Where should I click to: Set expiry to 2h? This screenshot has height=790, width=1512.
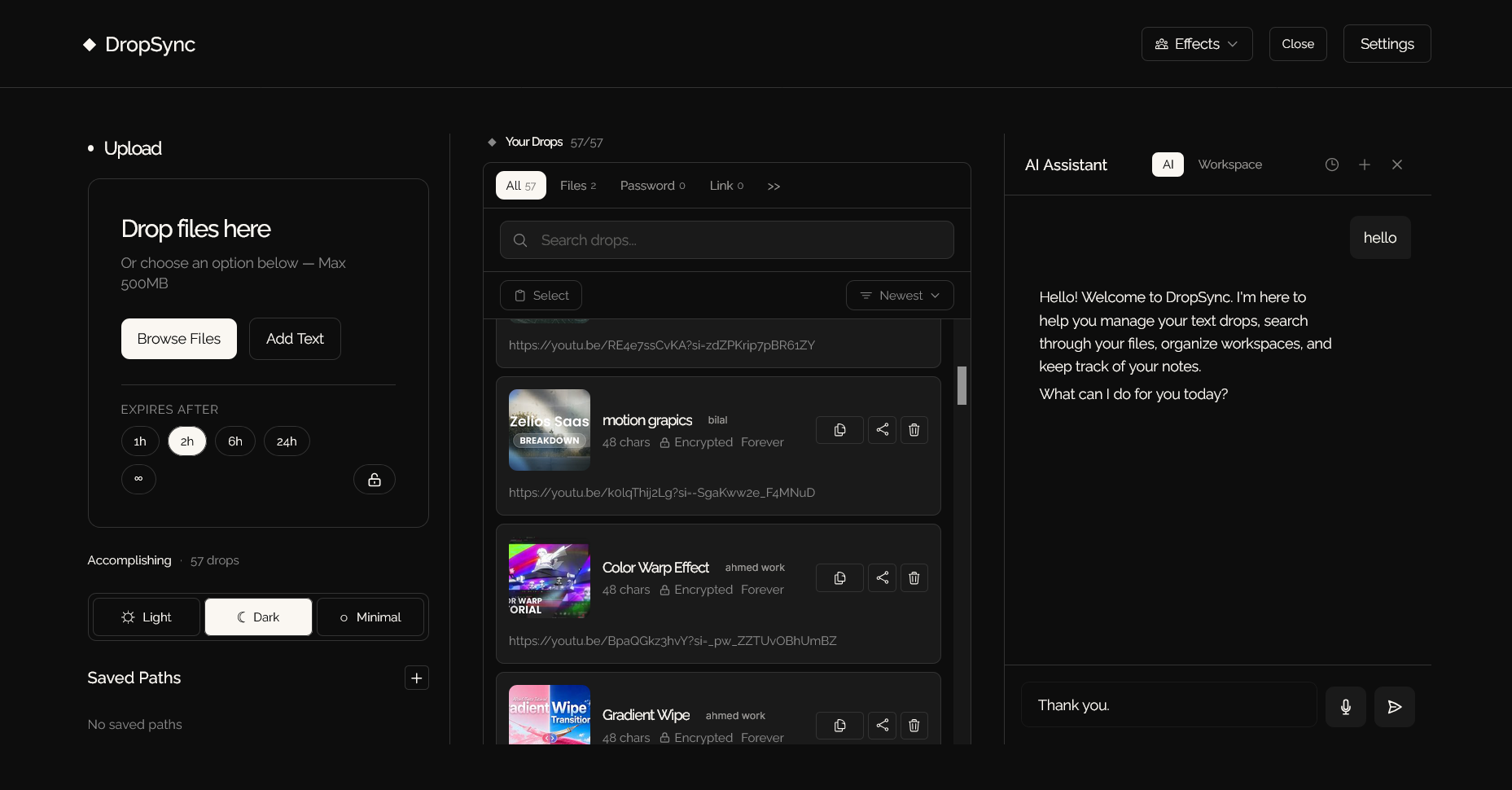(x=187, y=441)
